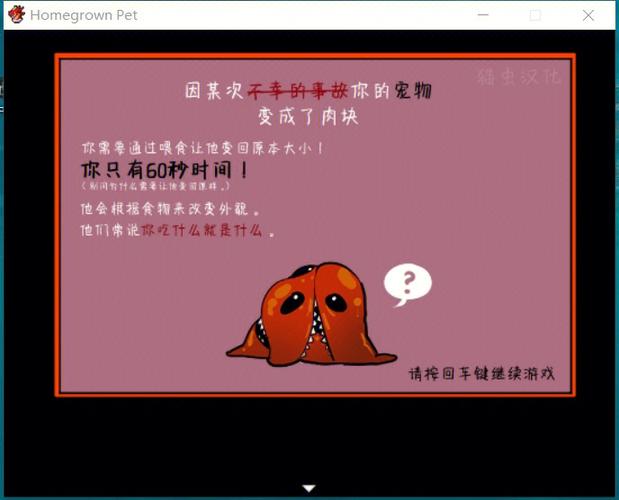The width and height of the screenshot is (619, 500).
Task: Click the red meat blob pet
Action: pos(311,315)
